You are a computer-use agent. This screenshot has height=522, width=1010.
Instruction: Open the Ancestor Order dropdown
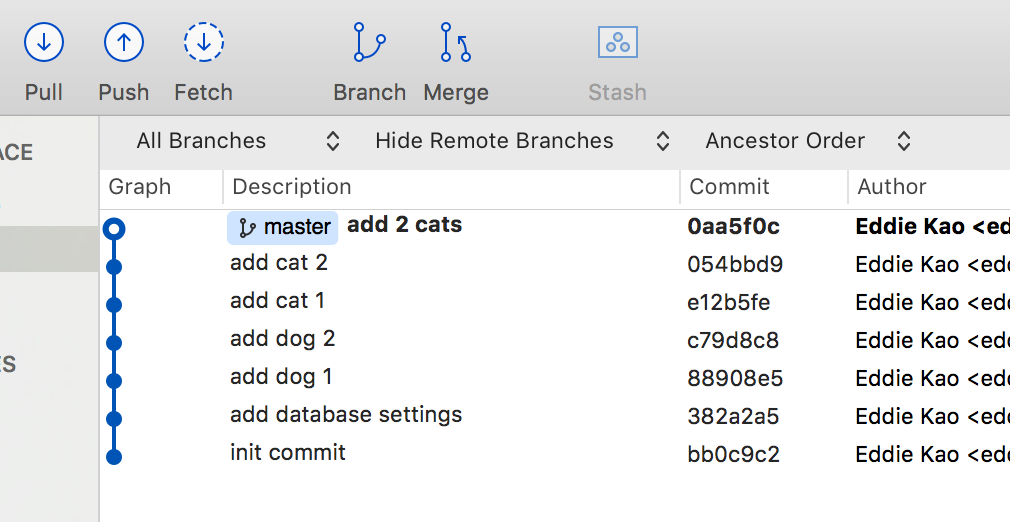808,141
